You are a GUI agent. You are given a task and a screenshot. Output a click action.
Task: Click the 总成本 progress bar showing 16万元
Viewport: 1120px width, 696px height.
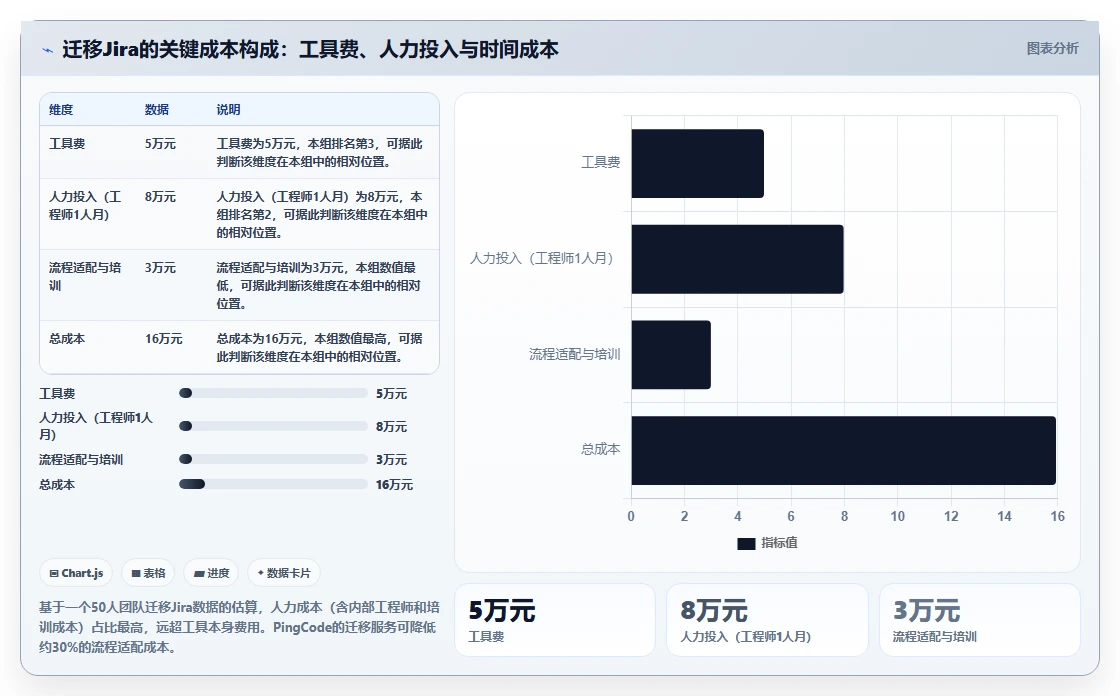tap(273, 484)
